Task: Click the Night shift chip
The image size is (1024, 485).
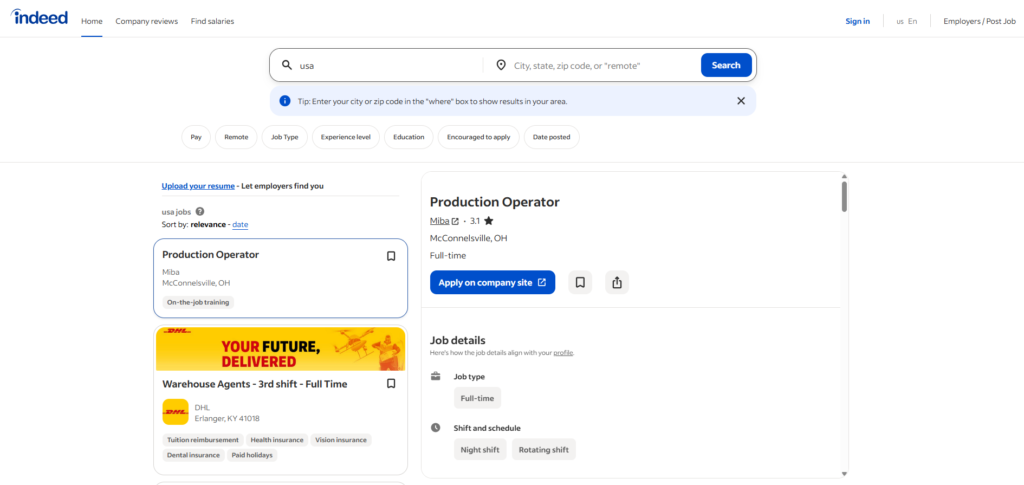Action: (x=480, y=450)
